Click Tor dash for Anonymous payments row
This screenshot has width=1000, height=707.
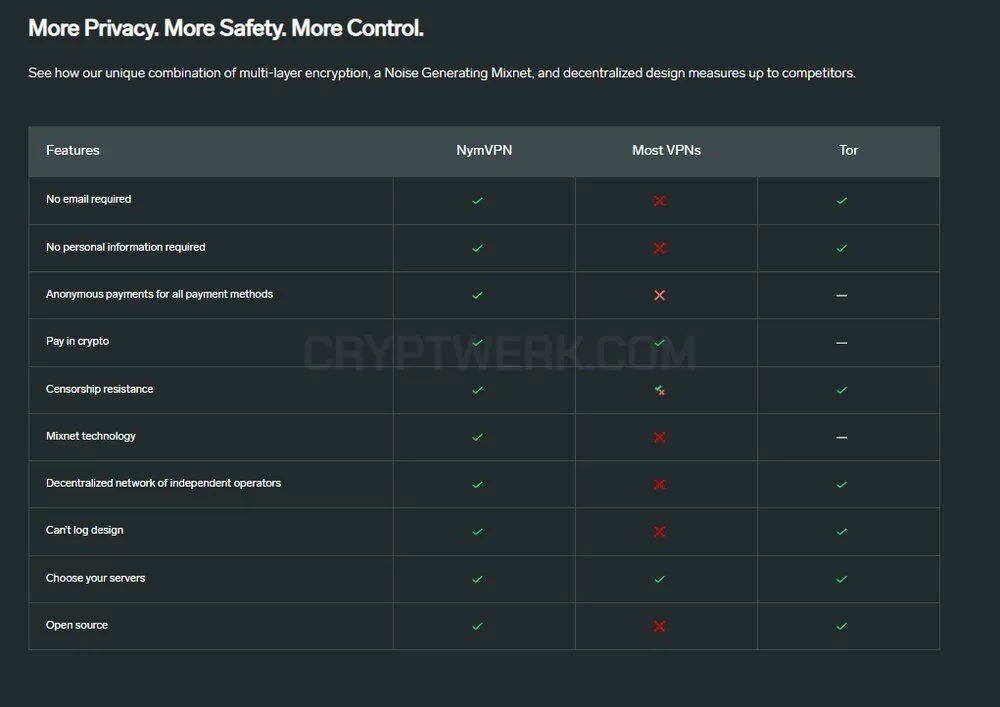click(842, 295)
